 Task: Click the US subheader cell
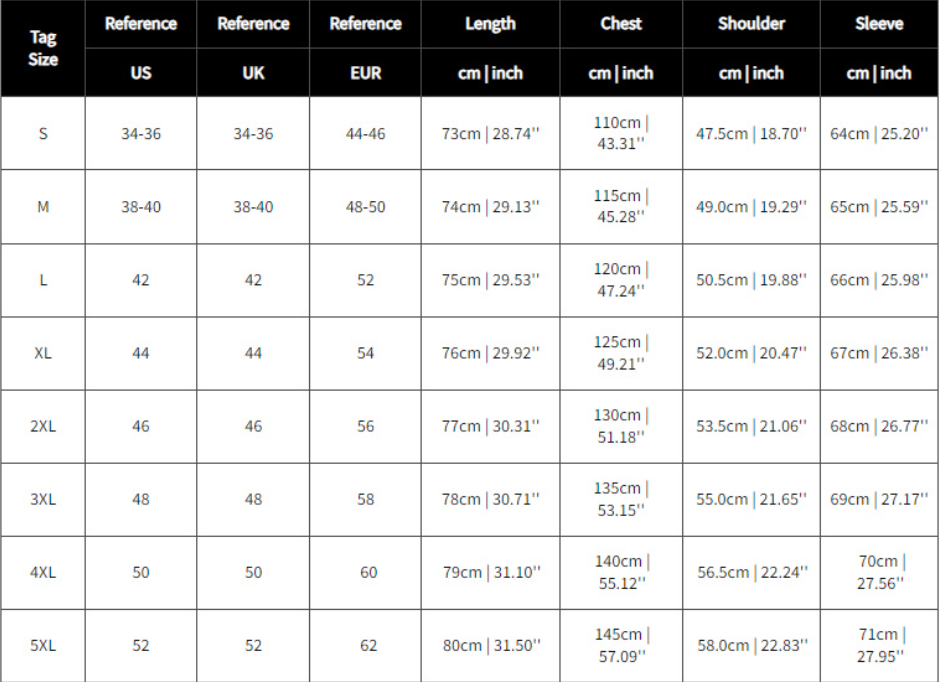(x=141, y=73)
